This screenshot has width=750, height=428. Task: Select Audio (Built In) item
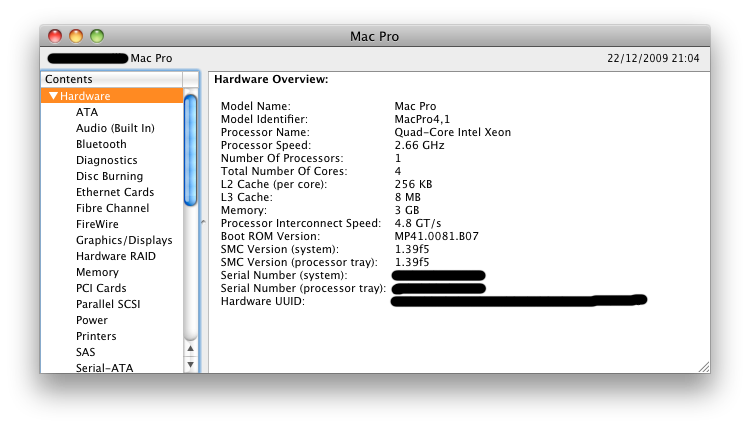[115, 128]
